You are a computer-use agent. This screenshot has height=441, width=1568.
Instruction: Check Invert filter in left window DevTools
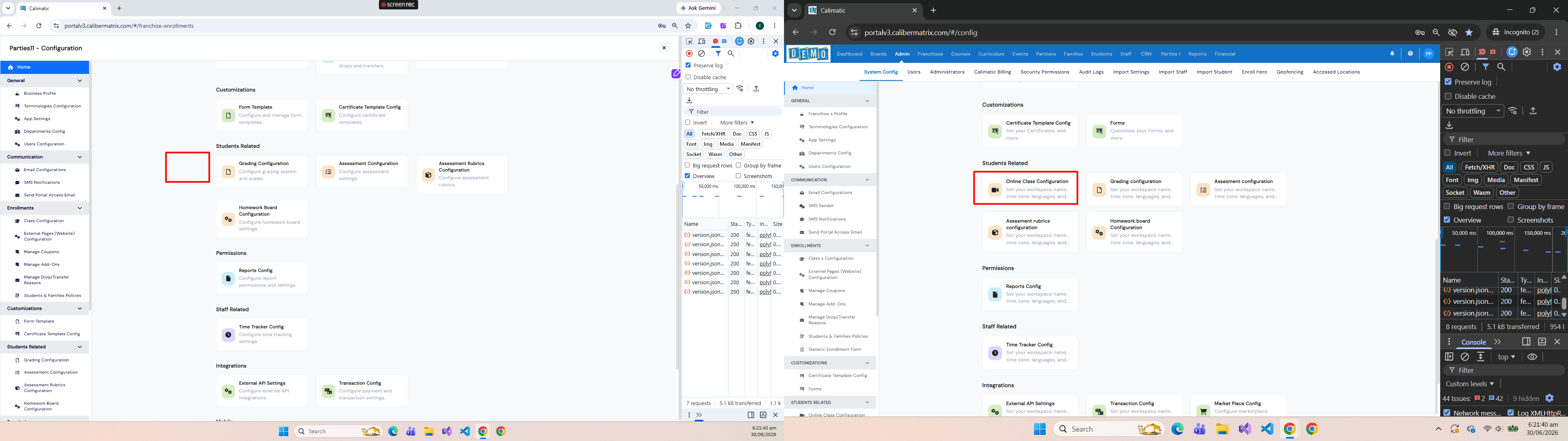pyautogui.click(x=688, y=122)
